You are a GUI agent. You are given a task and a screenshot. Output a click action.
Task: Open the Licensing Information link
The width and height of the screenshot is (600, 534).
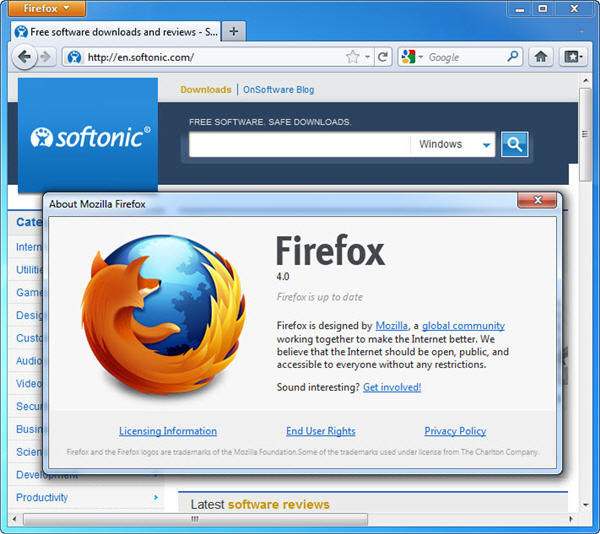point(168,431)
